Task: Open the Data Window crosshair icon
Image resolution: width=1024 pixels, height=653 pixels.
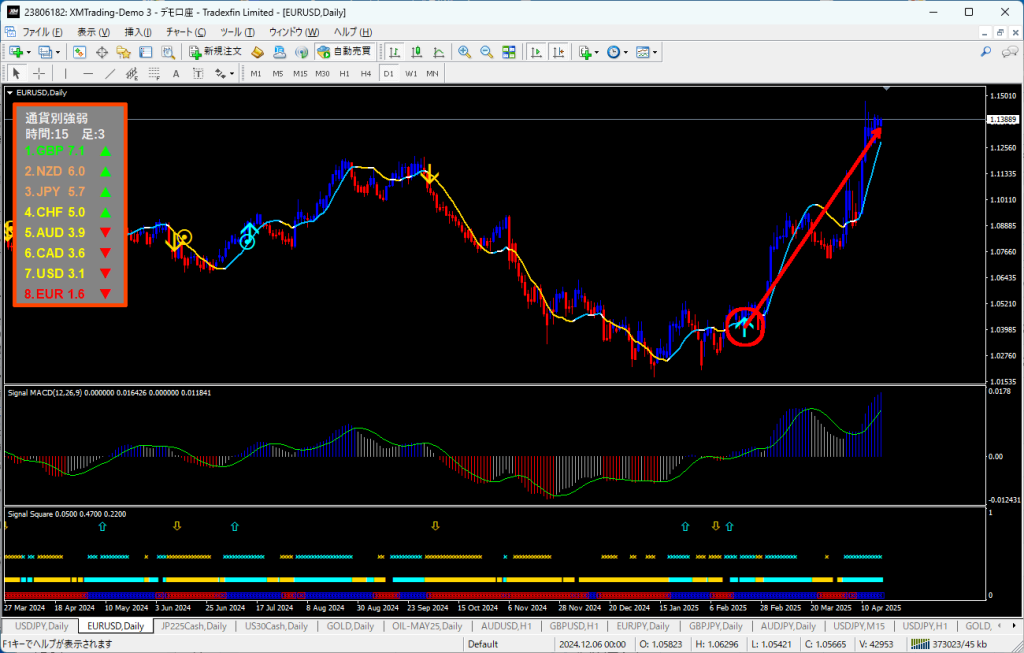Action: pos(102,52)
